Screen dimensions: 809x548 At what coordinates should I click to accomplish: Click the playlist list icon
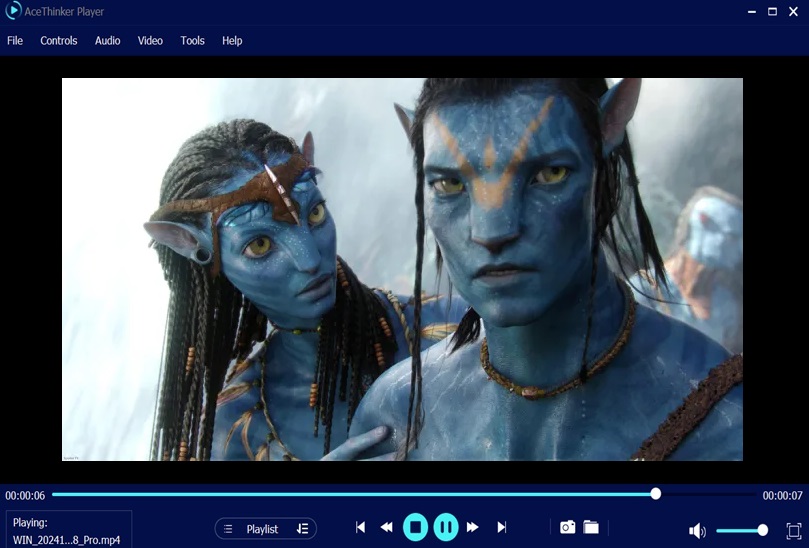tap(228, 529)
